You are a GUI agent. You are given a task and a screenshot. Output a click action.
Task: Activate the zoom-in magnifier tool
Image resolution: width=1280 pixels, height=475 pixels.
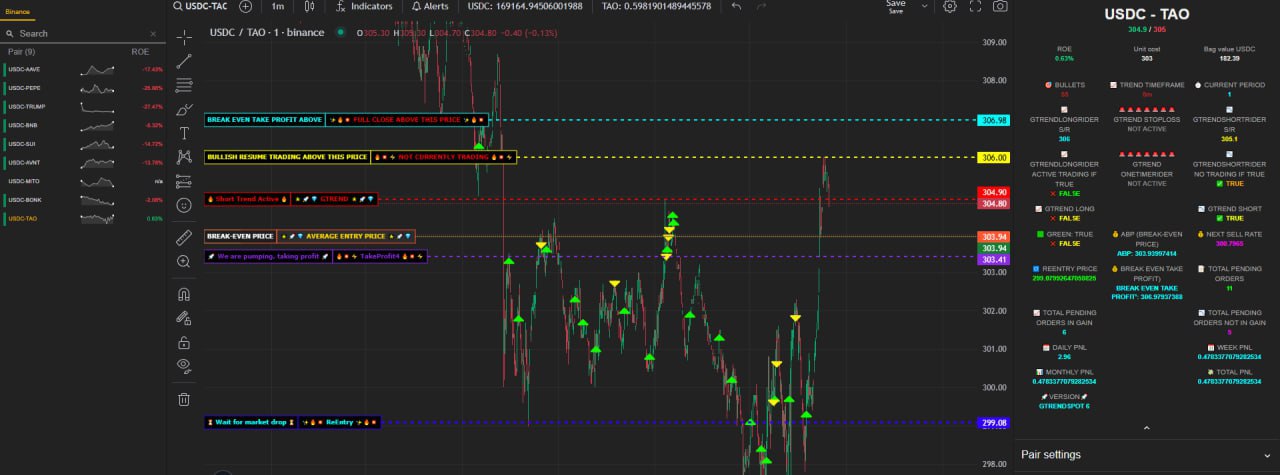[x=184, y=262]
